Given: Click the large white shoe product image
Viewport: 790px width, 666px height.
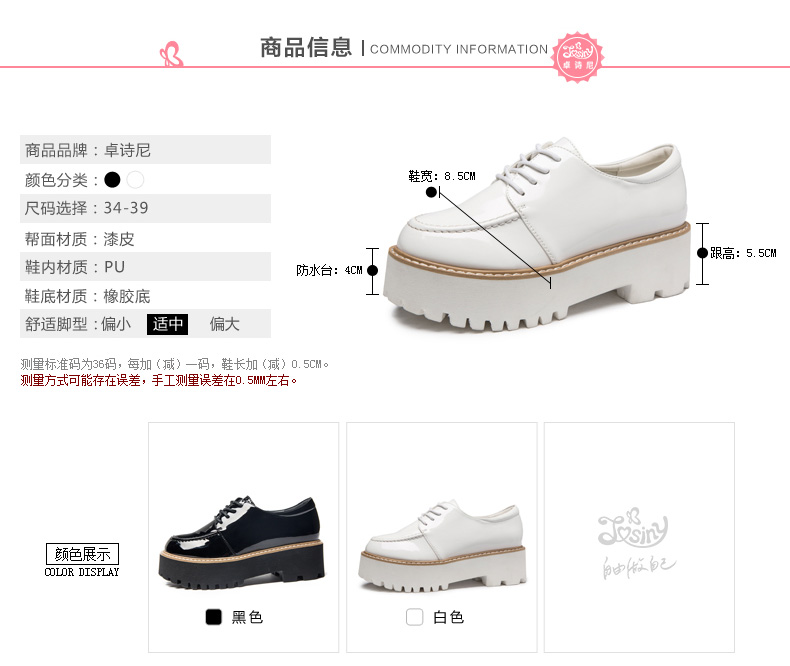Looking at the screenshot, I should [x=538, y=234].
